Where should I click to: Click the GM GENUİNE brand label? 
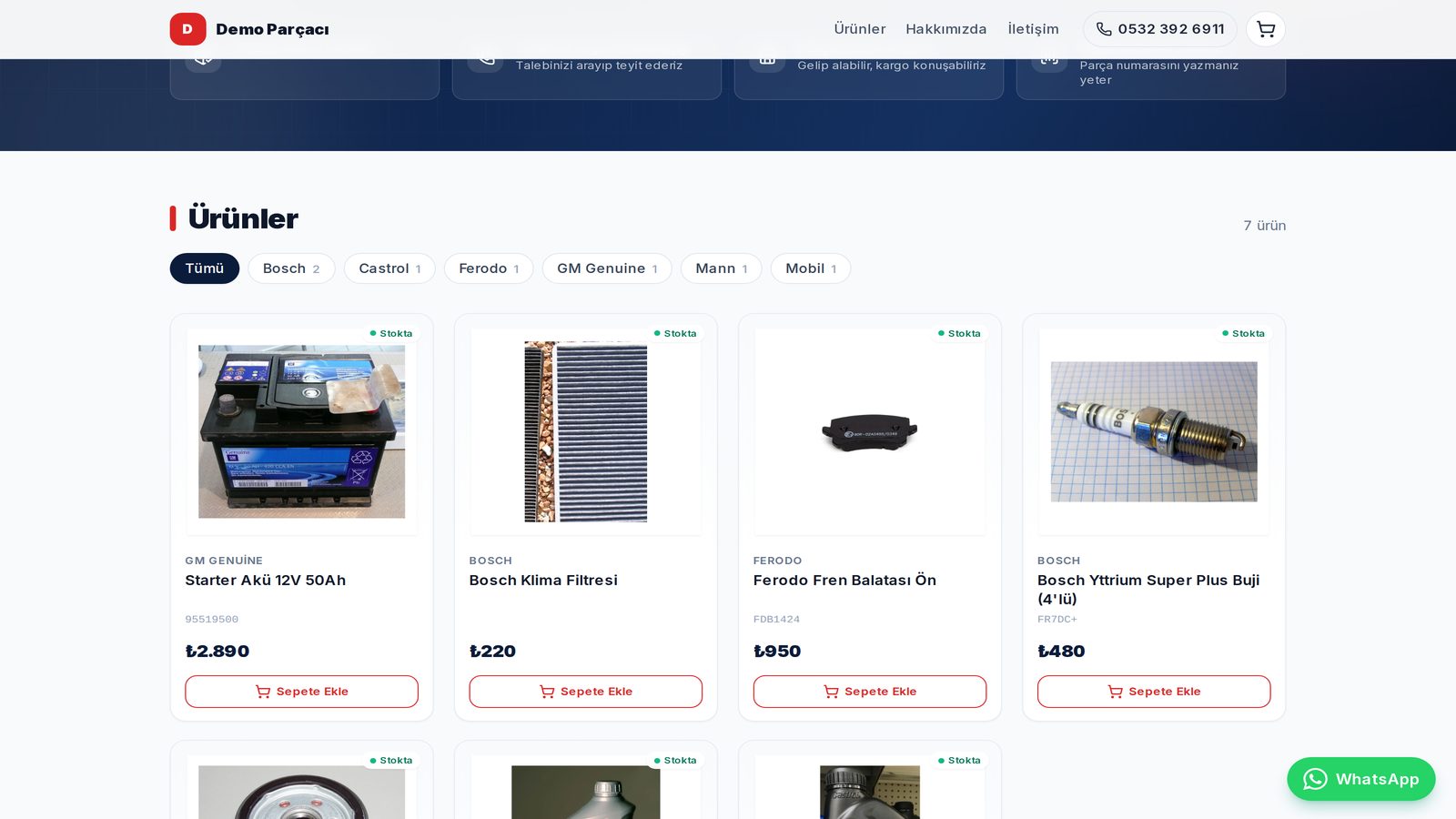click(224, 561)
